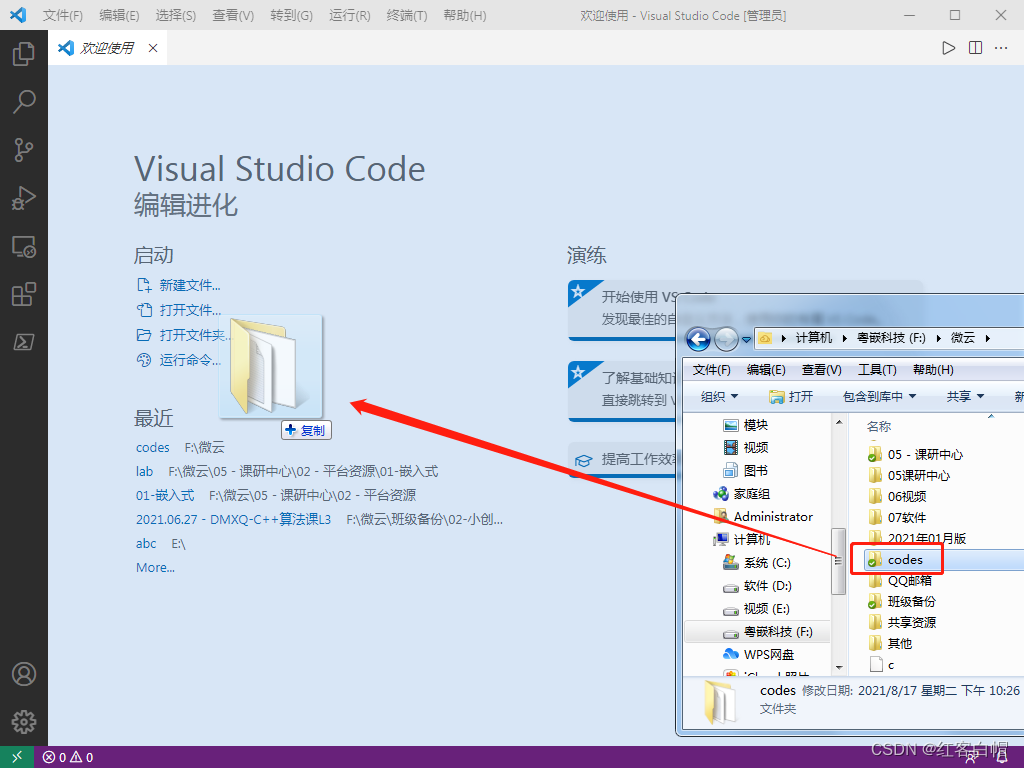The height and width of the screenshot is (768, 1024).
Task: Select 视频 in Explorer navigation tree
Action: [746, 447]
